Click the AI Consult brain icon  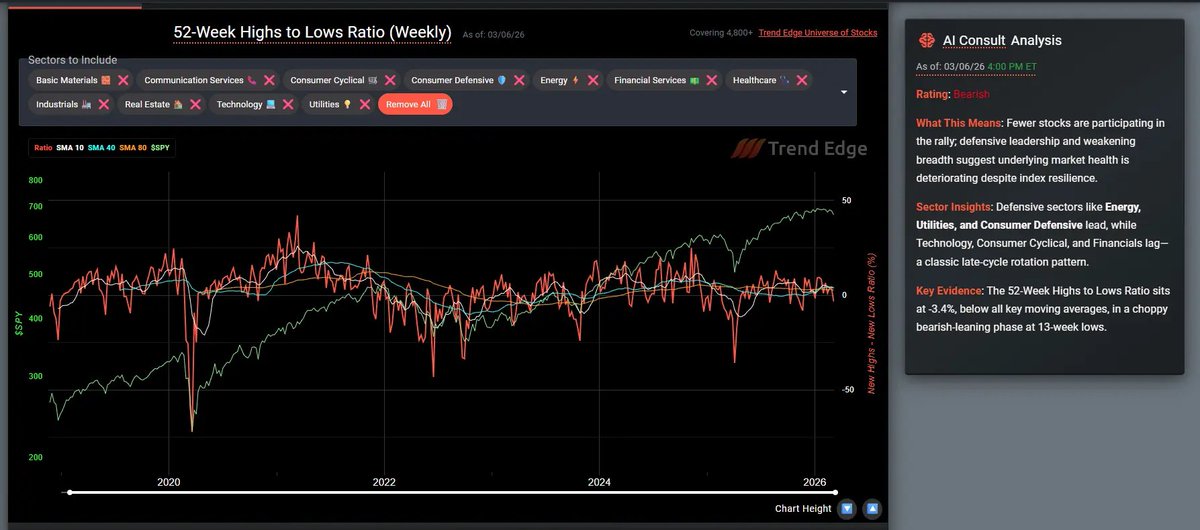coord(926,40)
